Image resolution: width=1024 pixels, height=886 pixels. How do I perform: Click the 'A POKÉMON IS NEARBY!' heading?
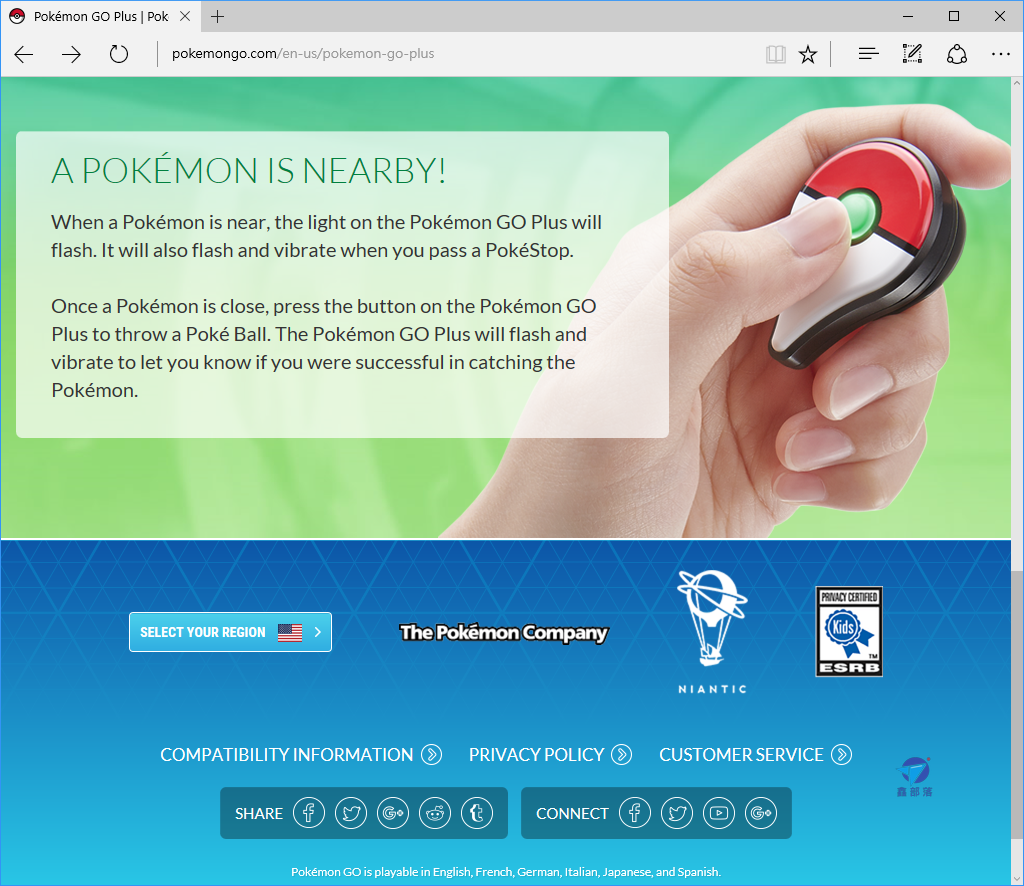pos(248,170)
